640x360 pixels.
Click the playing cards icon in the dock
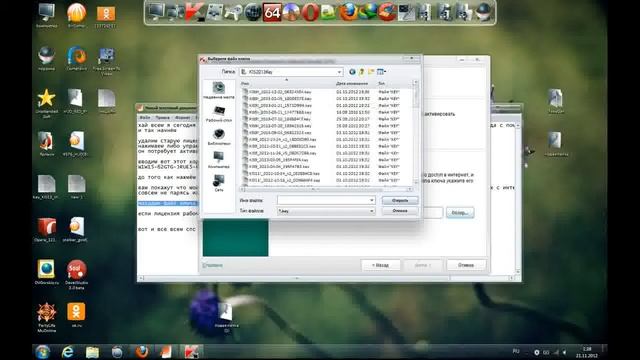pyautogui.click(x=214, y=13)
